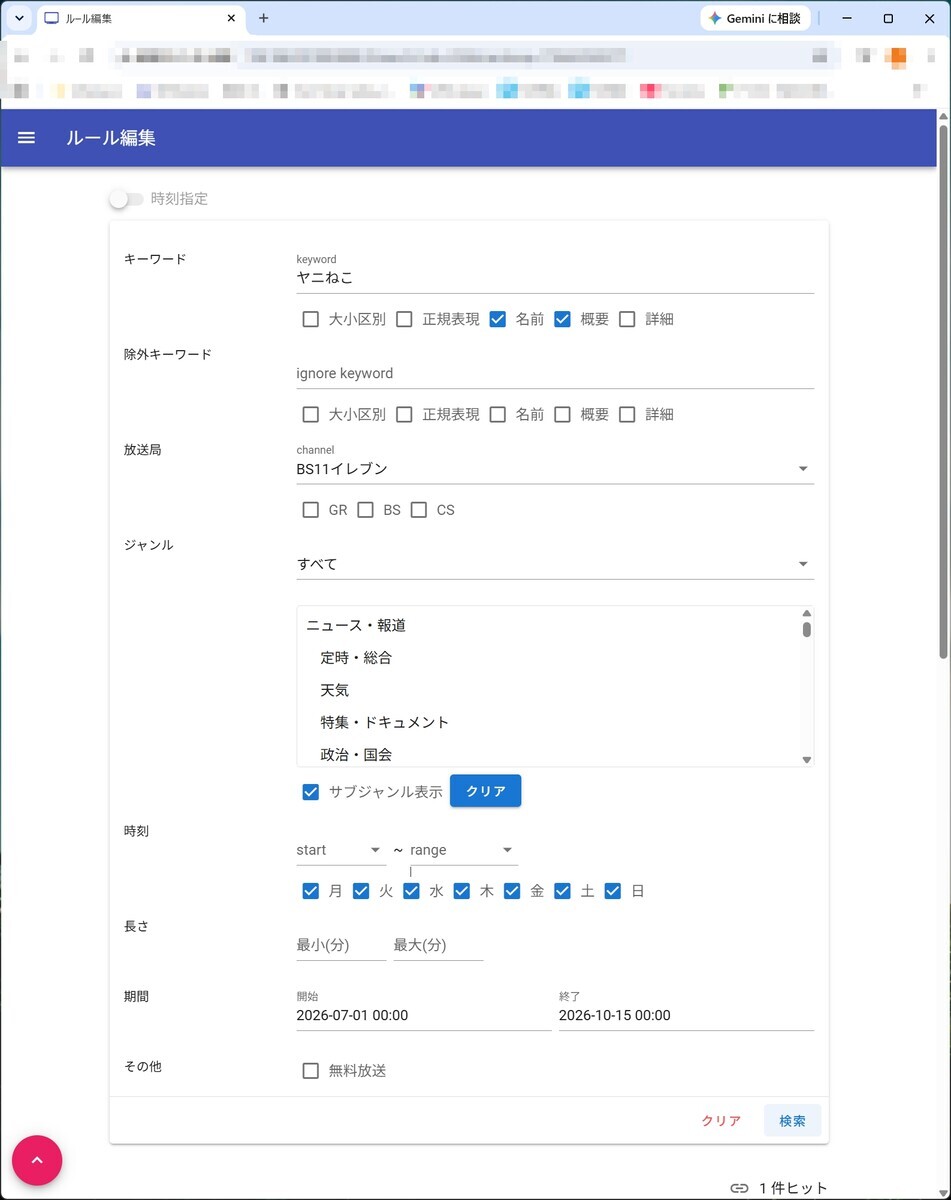Check the CS broadcast type box
The height and width of the screenshot is (1200, 951).
click(x=419, y=510)
